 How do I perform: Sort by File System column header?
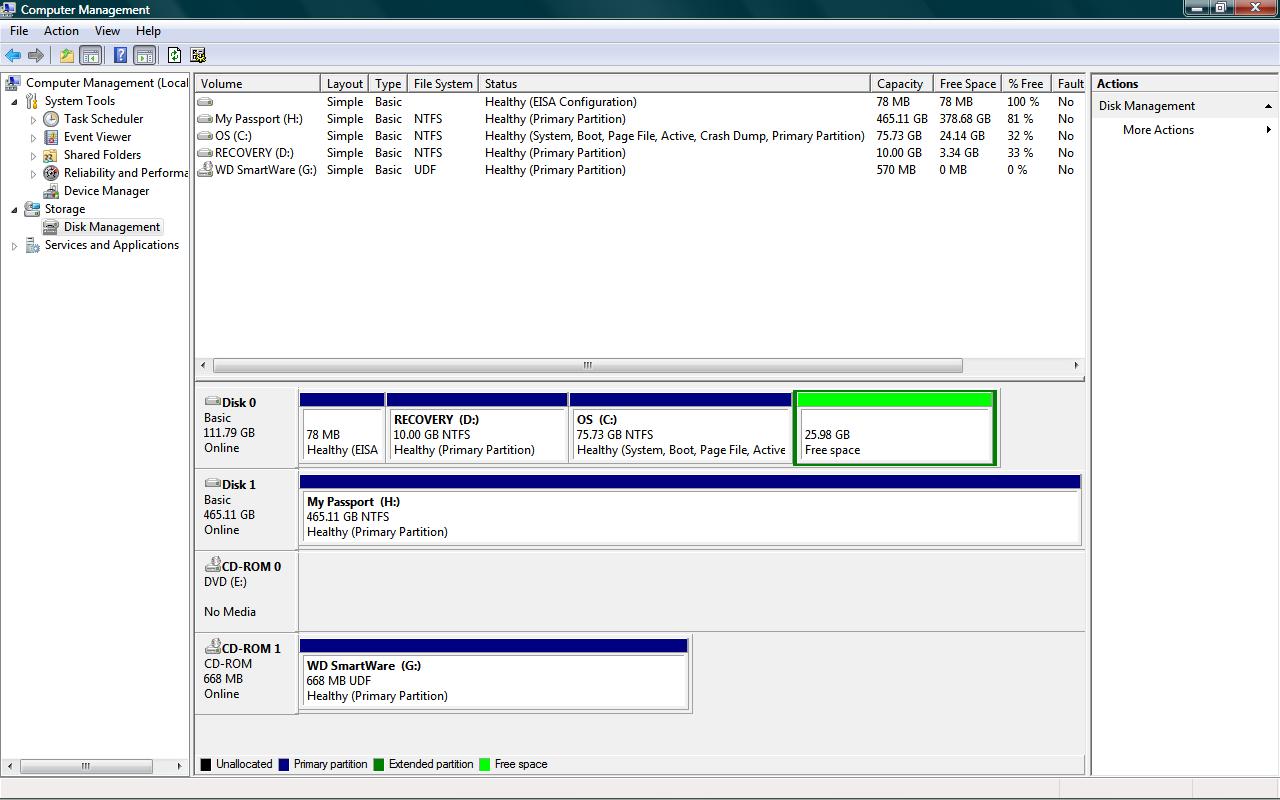pyautogui.click(x=443, y=84)
